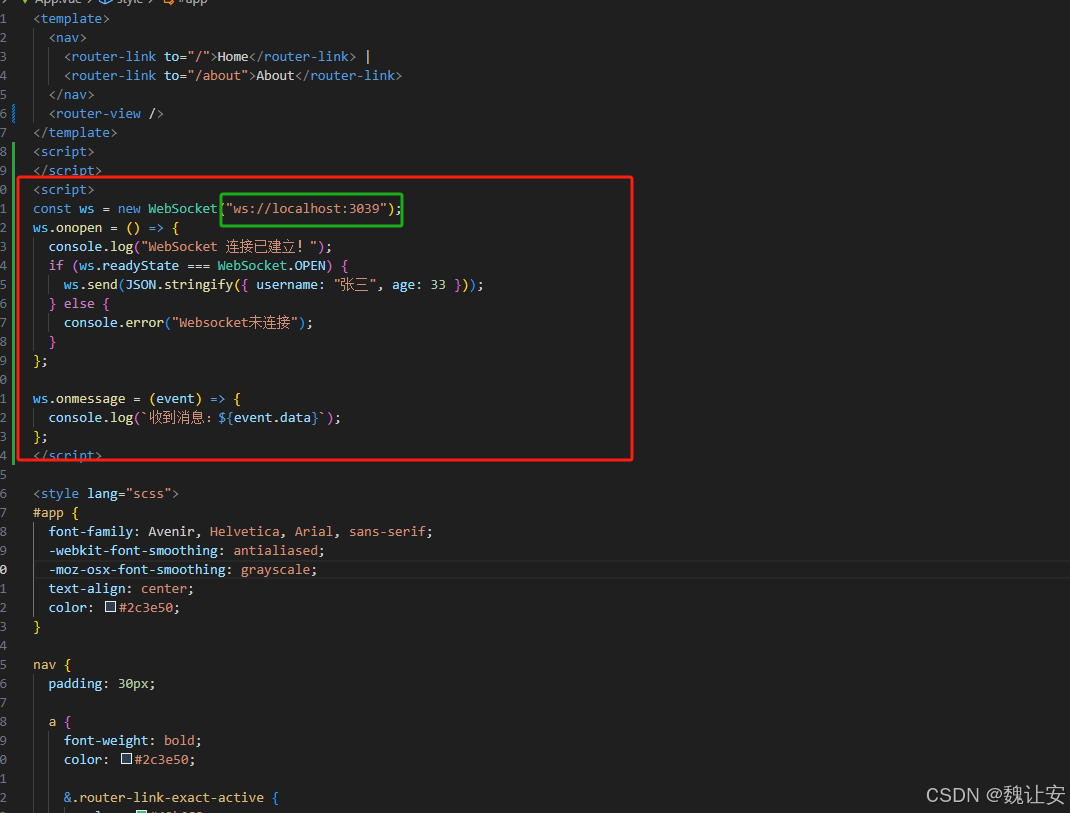Viewport: 1070px width, 813px height.
Task: Click the color swatch beside #2c3e50 in #app rule
Action: coord(111,607)
